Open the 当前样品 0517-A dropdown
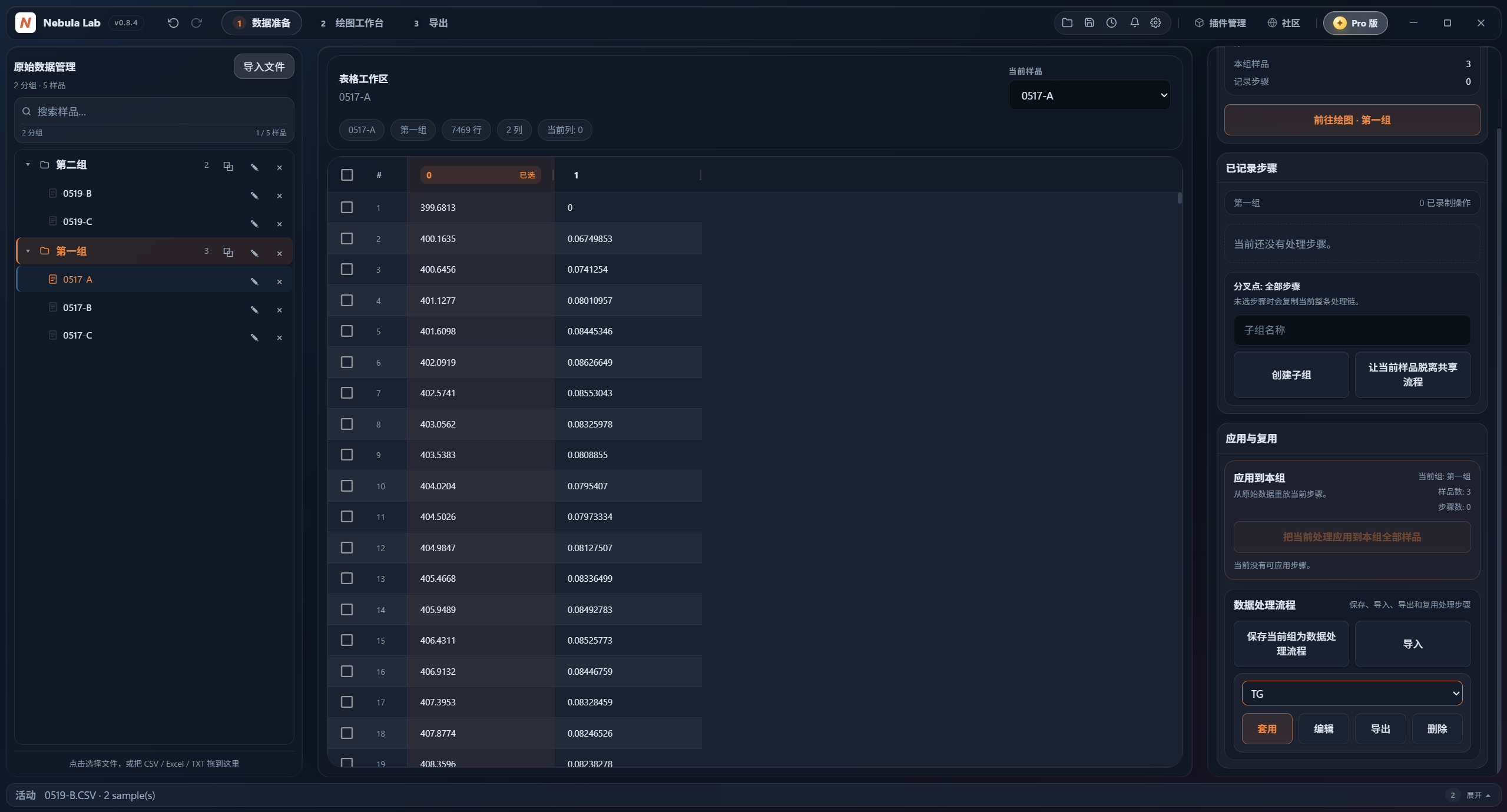Image resolution: width=1507 pixels, height=812 pixels. 1090,95
